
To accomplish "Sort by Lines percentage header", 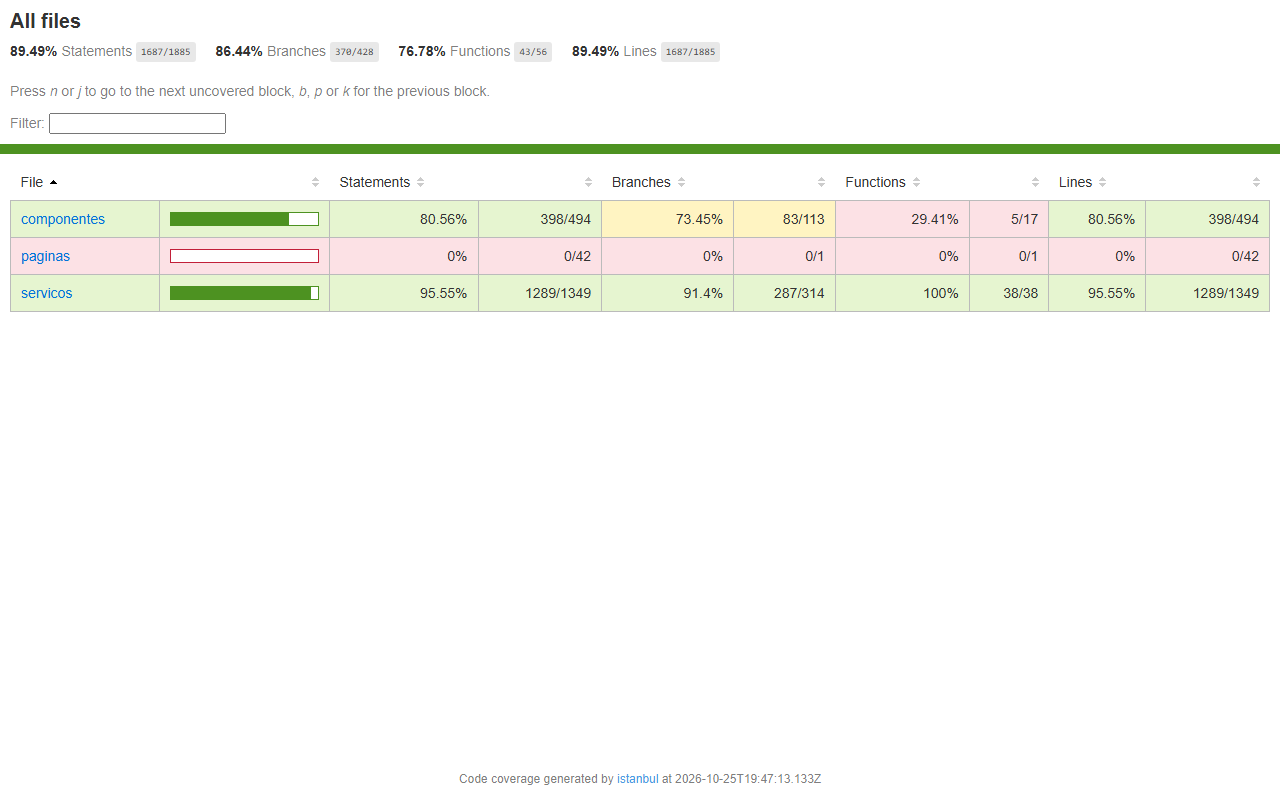I will coord(1083,182).
